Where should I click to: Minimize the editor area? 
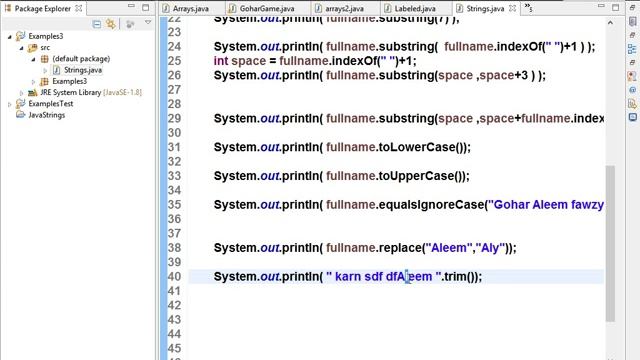coord(601,7)
